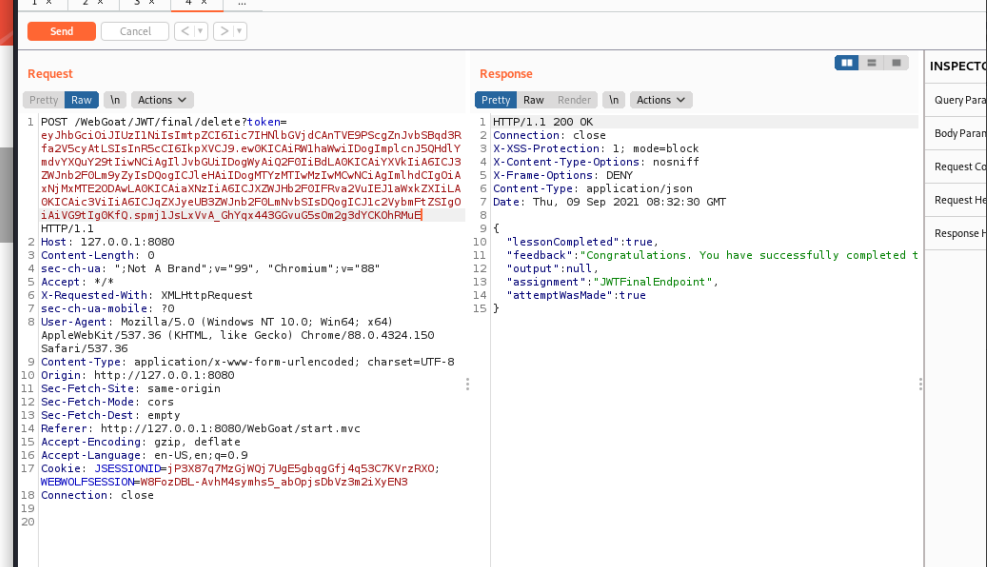This screenshot has width=987, height=567.
Task: Click the Inspector panel title
Action: click(x=958, y=66)
